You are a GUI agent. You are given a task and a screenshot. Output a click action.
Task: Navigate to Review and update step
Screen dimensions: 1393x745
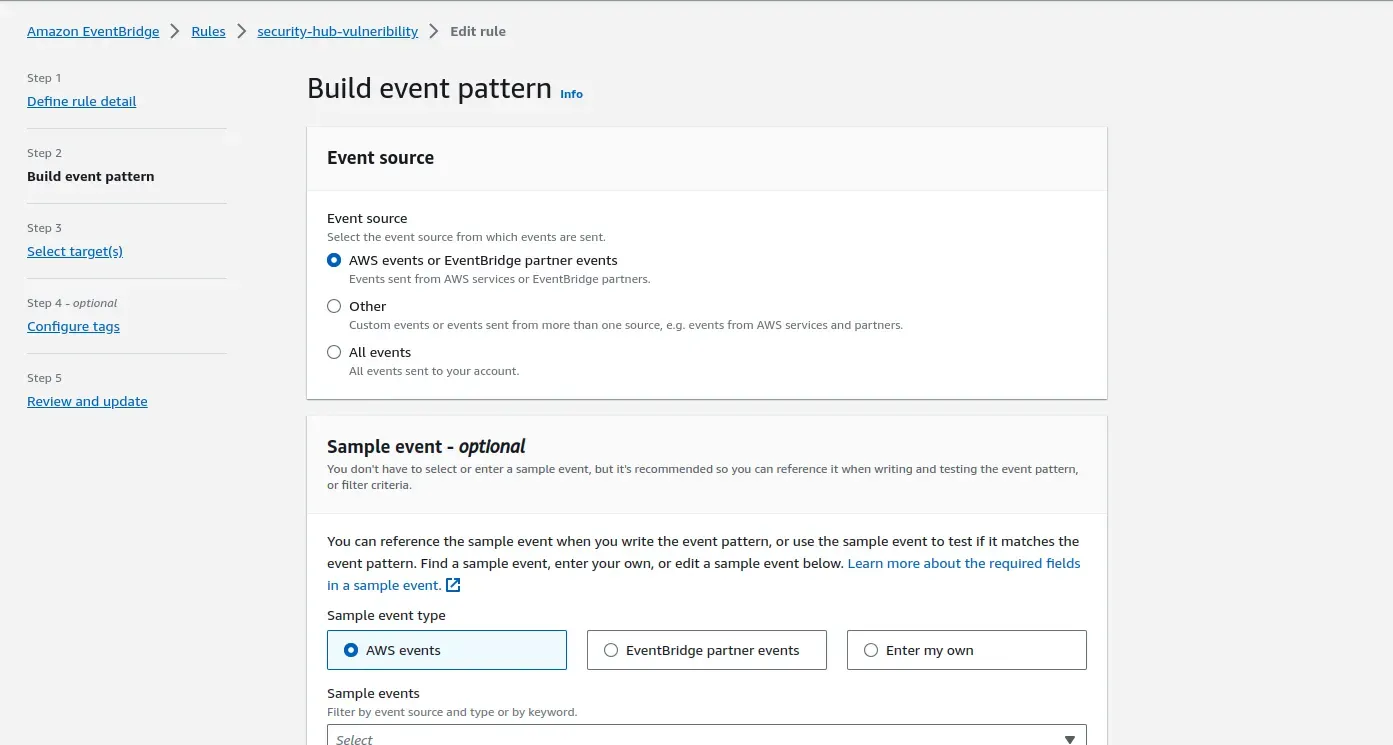point(87,401)
